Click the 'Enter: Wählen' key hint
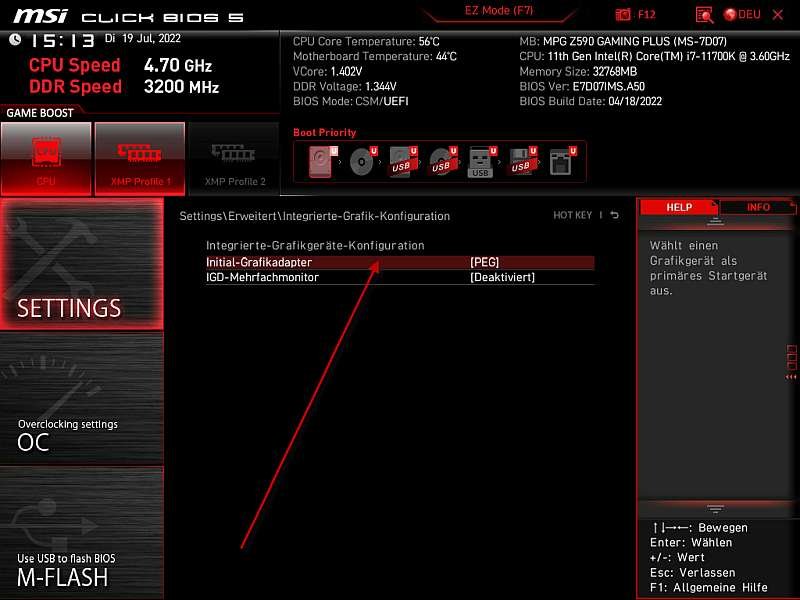The width and height of the screenshot is (800, 600). click(x=691, y=542)
